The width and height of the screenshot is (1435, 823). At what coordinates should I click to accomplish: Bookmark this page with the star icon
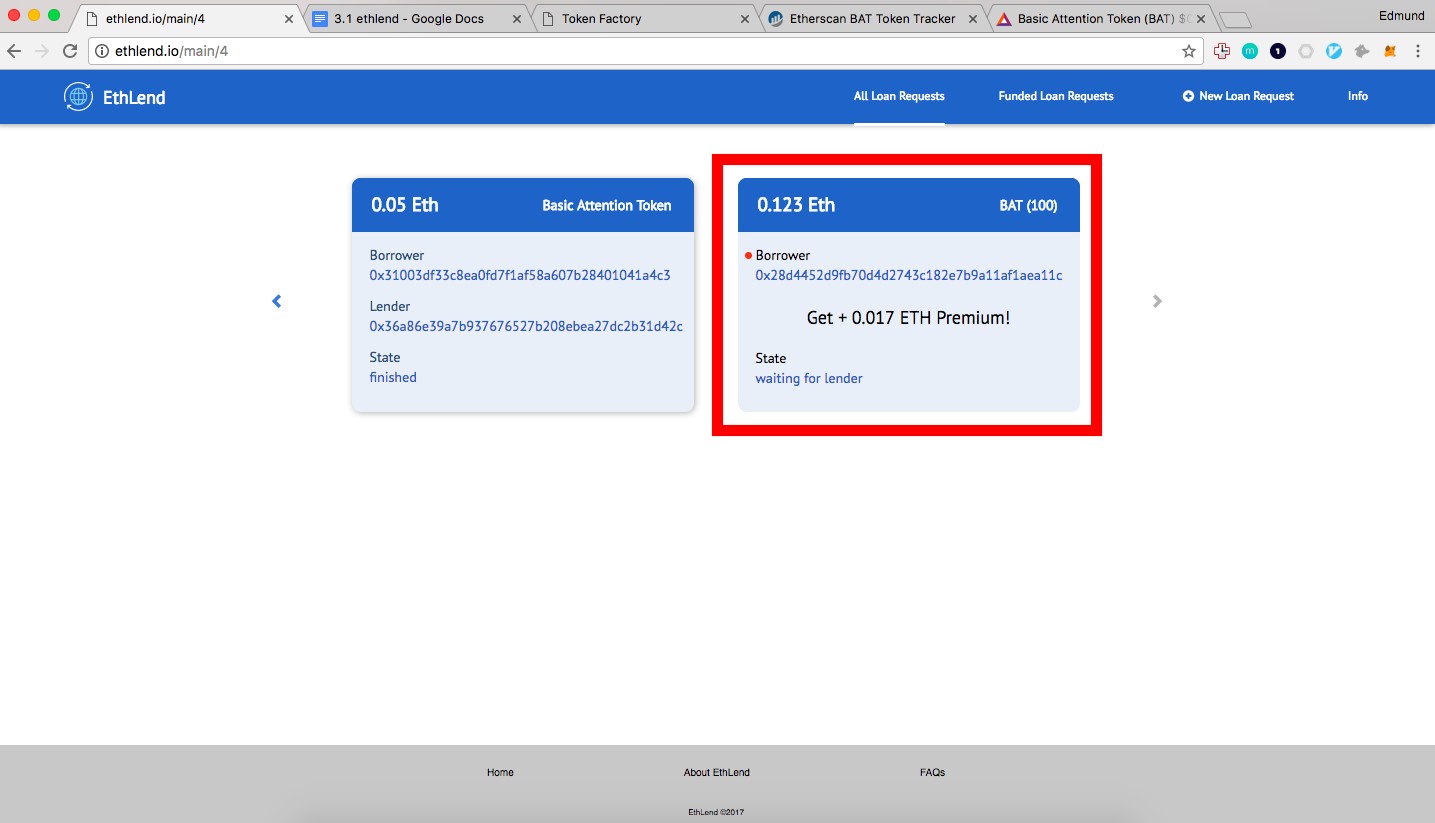pyautogui.click(x=1189, y=51)
